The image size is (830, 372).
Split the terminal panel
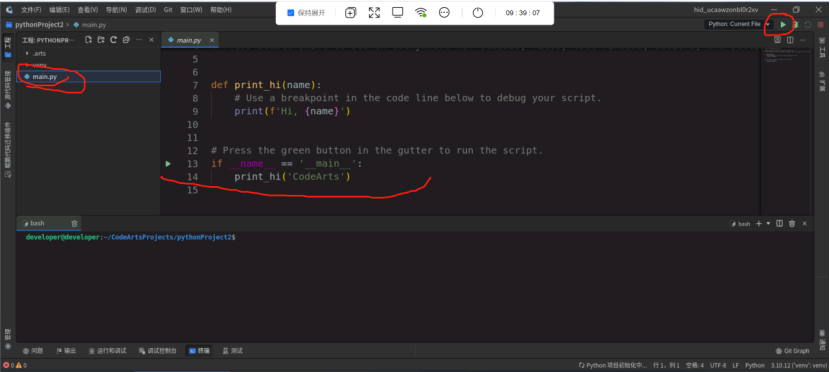point(779,224)
